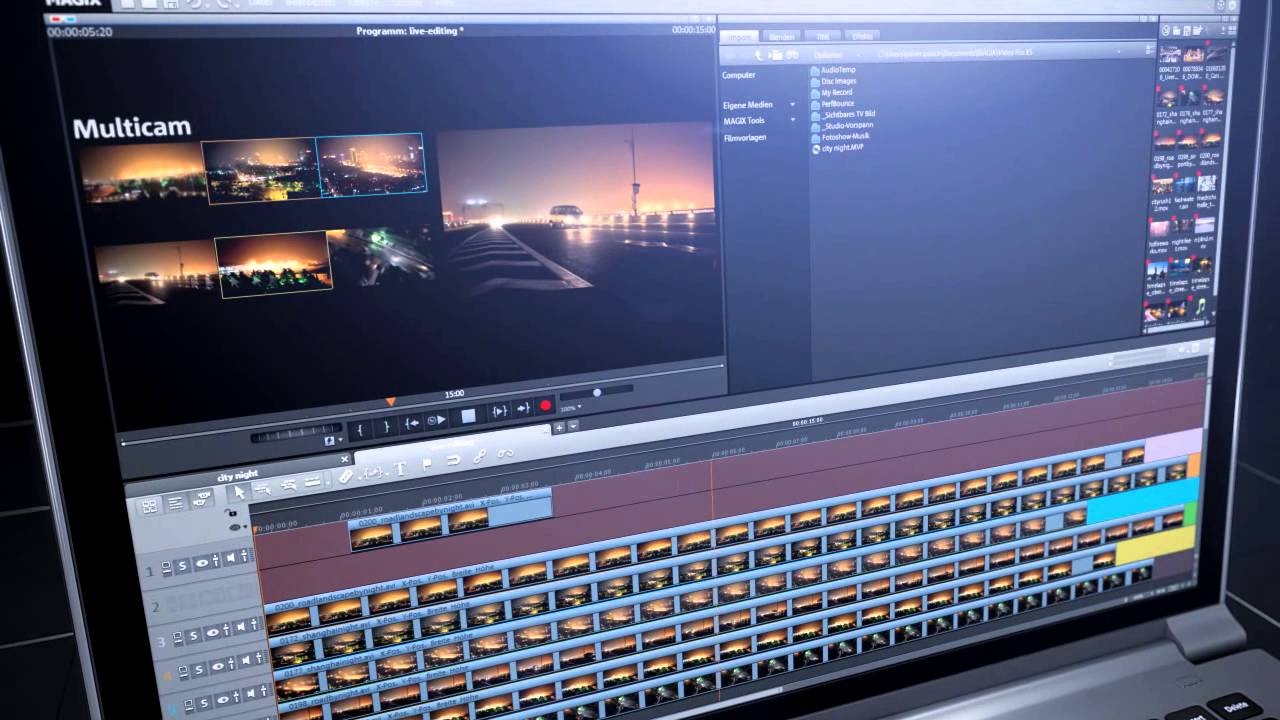The width and height of the screenshot is (1280, 720).
Task: Toggle visibility eye on track 3
Action: pyautogui.click(x=213, y=632)
